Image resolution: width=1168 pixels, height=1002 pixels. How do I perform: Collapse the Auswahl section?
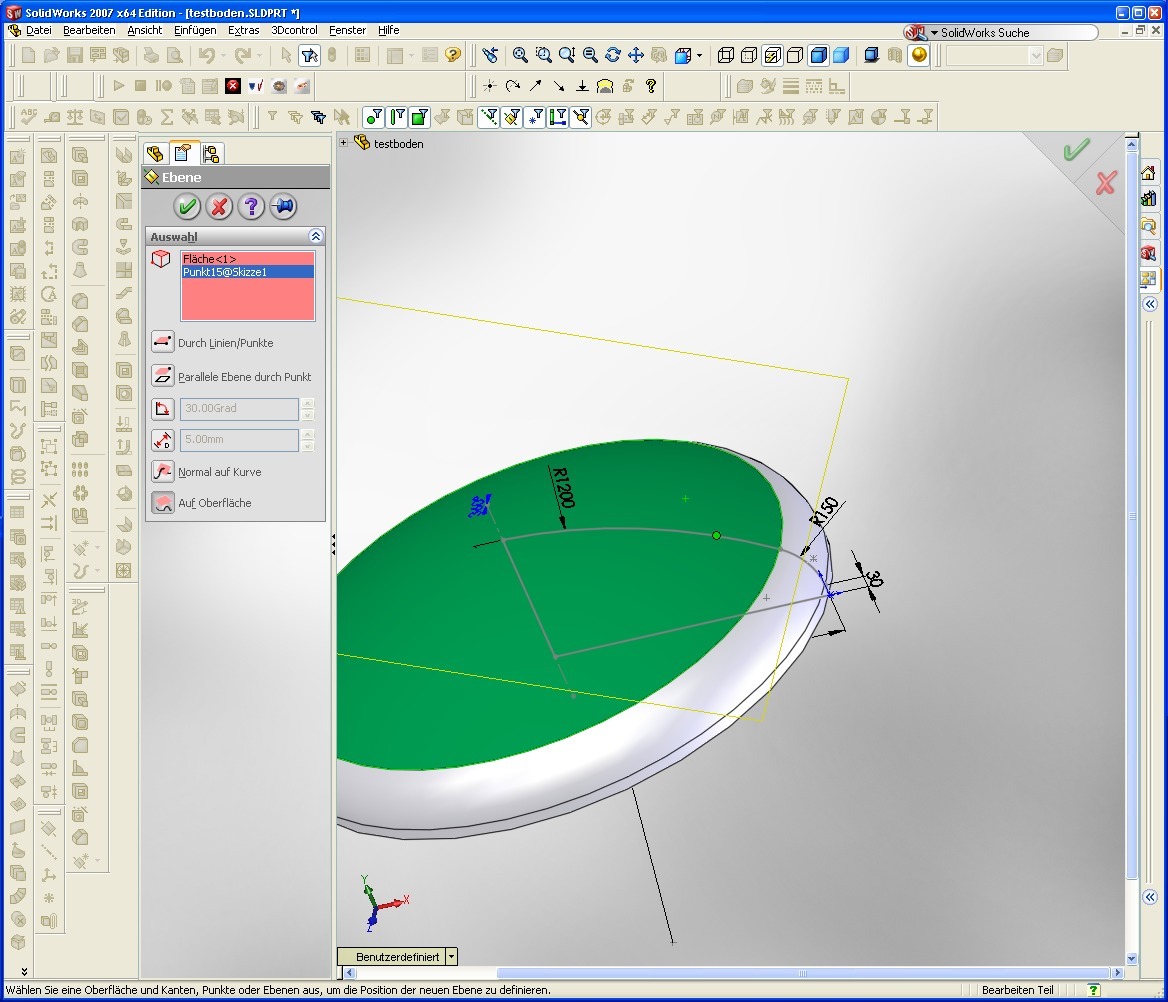coord(316,237)
